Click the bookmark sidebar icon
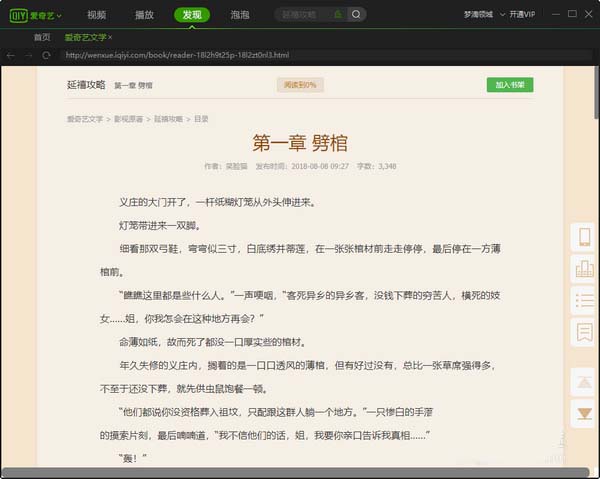The width and height of the screenshot is (600, 479). point(584,332)
